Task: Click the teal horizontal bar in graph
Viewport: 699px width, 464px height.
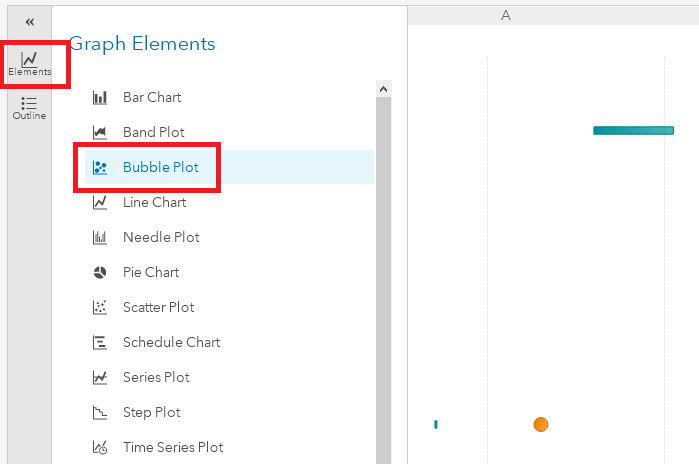Action: coord(633,130)
